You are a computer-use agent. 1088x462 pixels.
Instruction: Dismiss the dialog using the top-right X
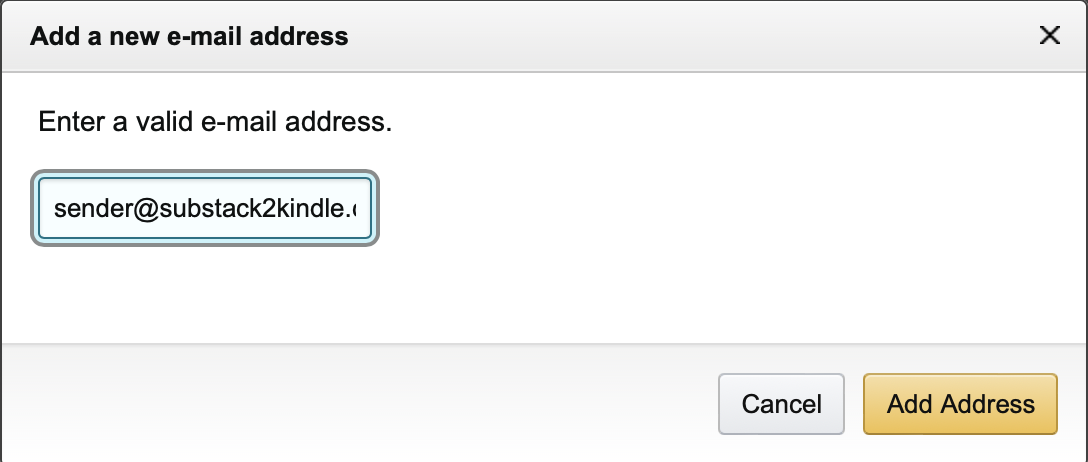coord(1049,36)
